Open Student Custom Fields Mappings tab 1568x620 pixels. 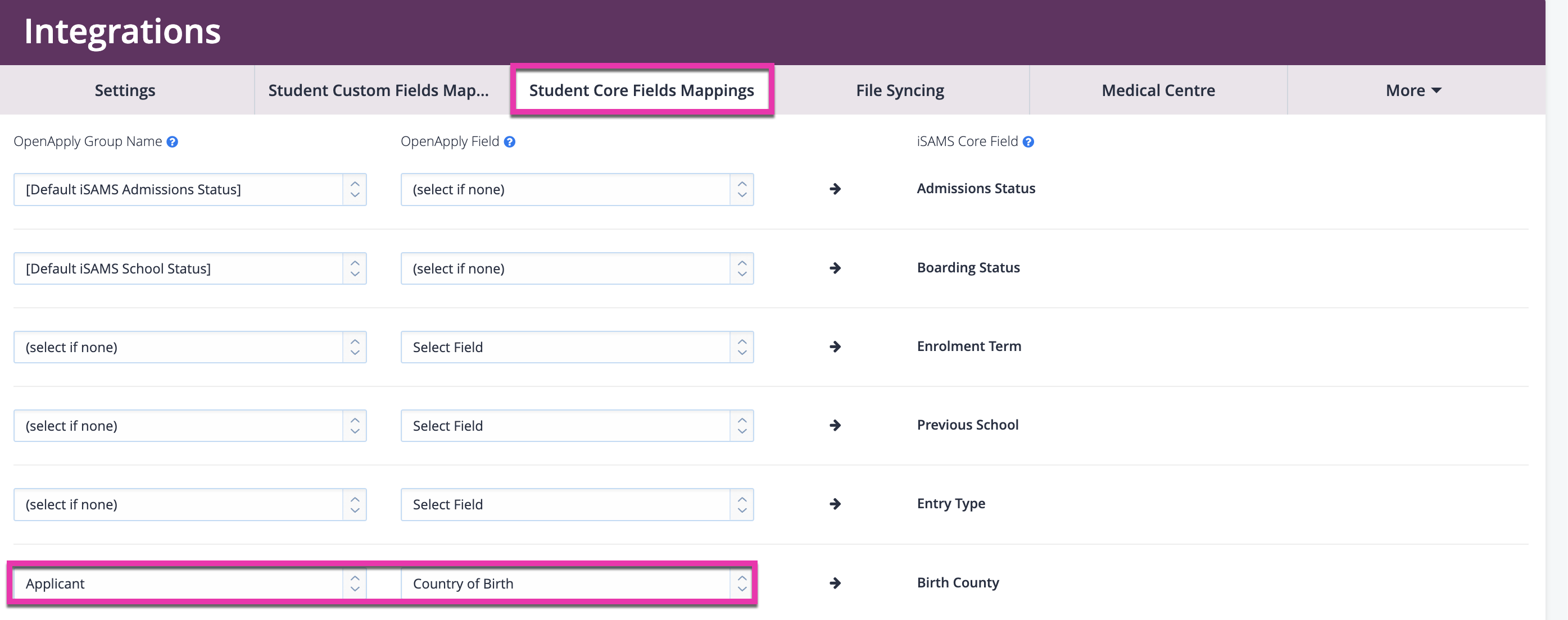379,90
